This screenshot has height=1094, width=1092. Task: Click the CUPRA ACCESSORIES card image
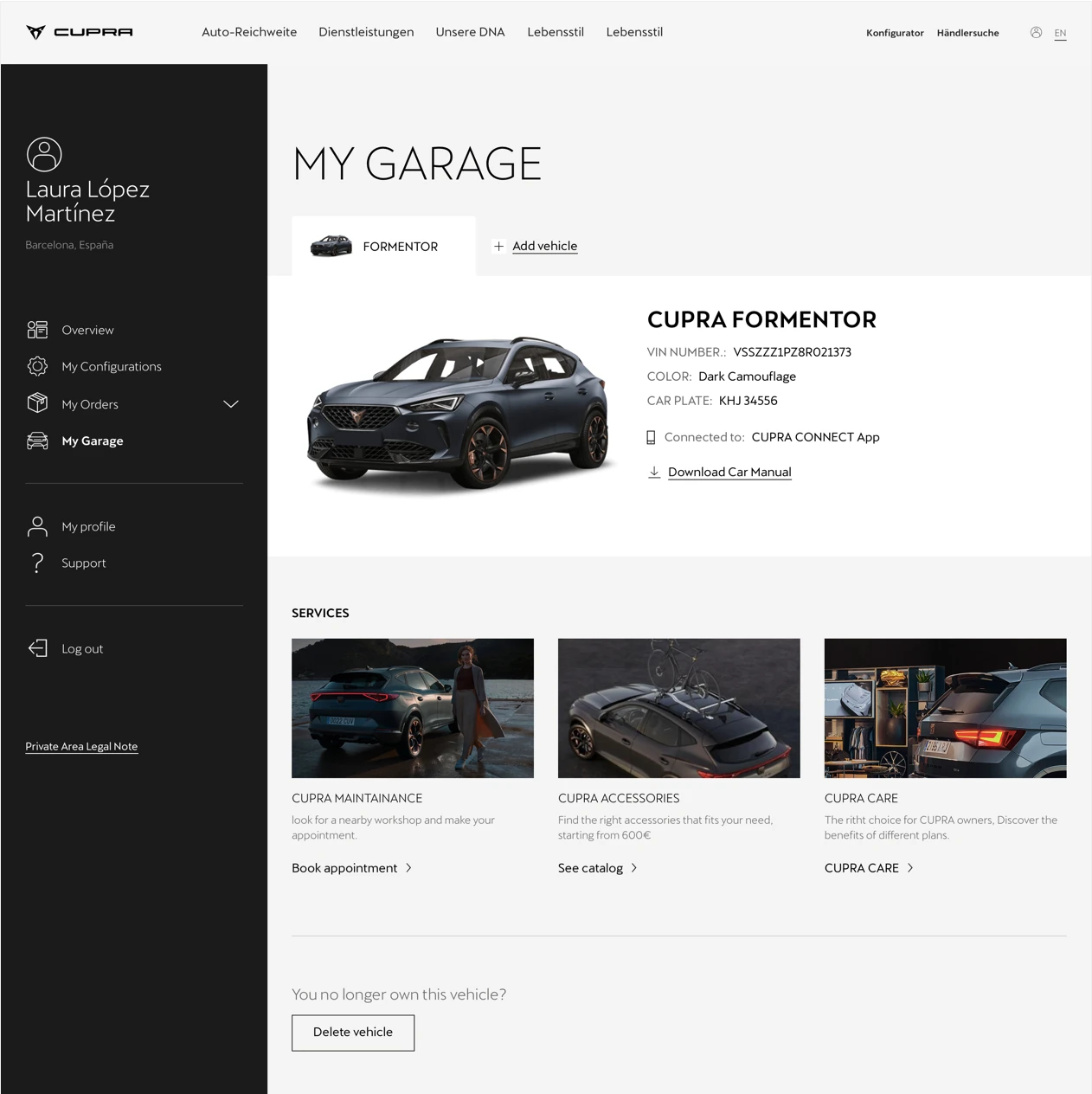point(679,708)
